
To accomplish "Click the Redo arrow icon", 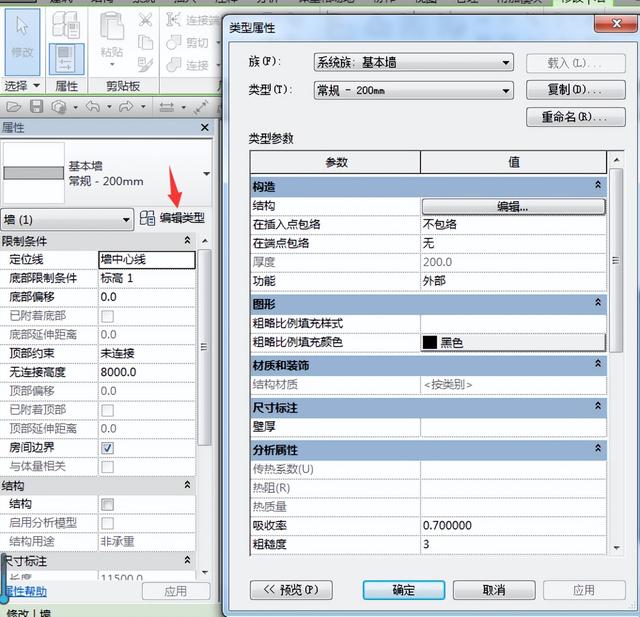I will point(126,107).
